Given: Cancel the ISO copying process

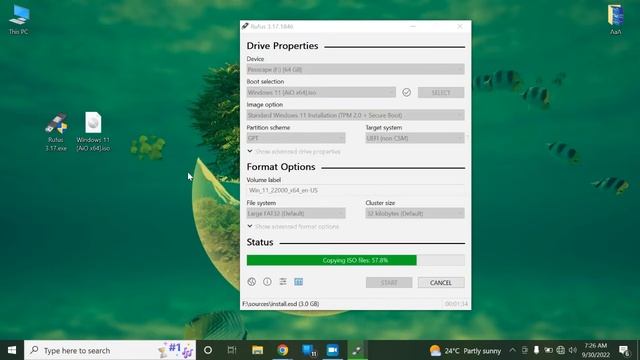Looking at the screenshot, I should [x=441, y=282].
